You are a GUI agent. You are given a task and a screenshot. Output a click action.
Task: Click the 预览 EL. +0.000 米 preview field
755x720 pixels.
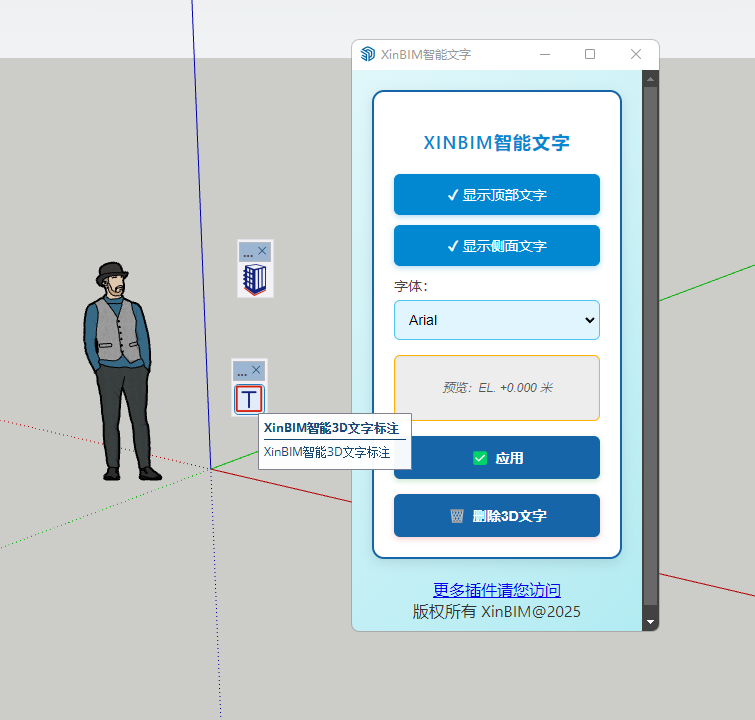pos(497,387)
